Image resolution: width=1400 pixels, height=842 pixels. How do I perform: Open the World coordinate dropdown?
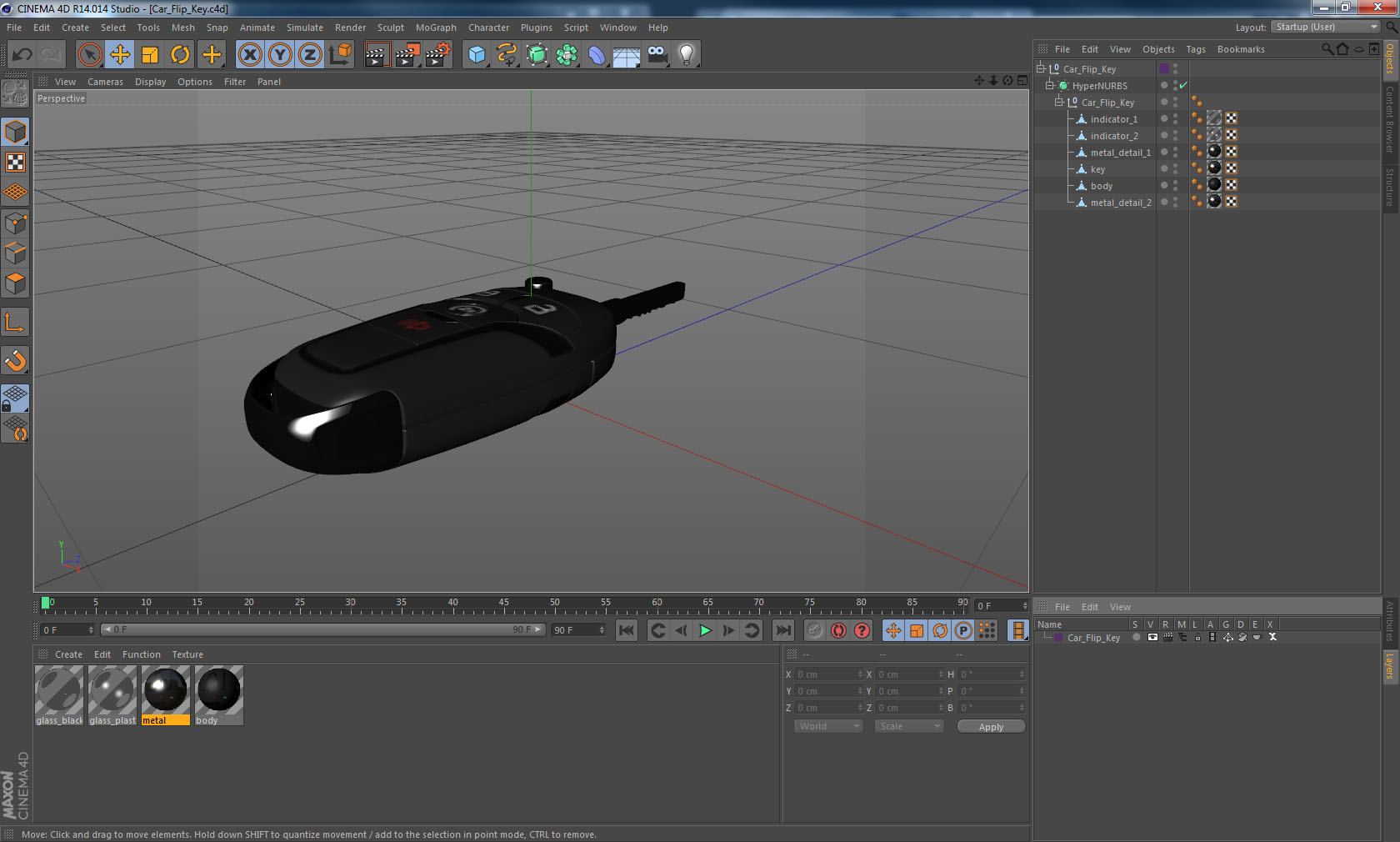828,726
